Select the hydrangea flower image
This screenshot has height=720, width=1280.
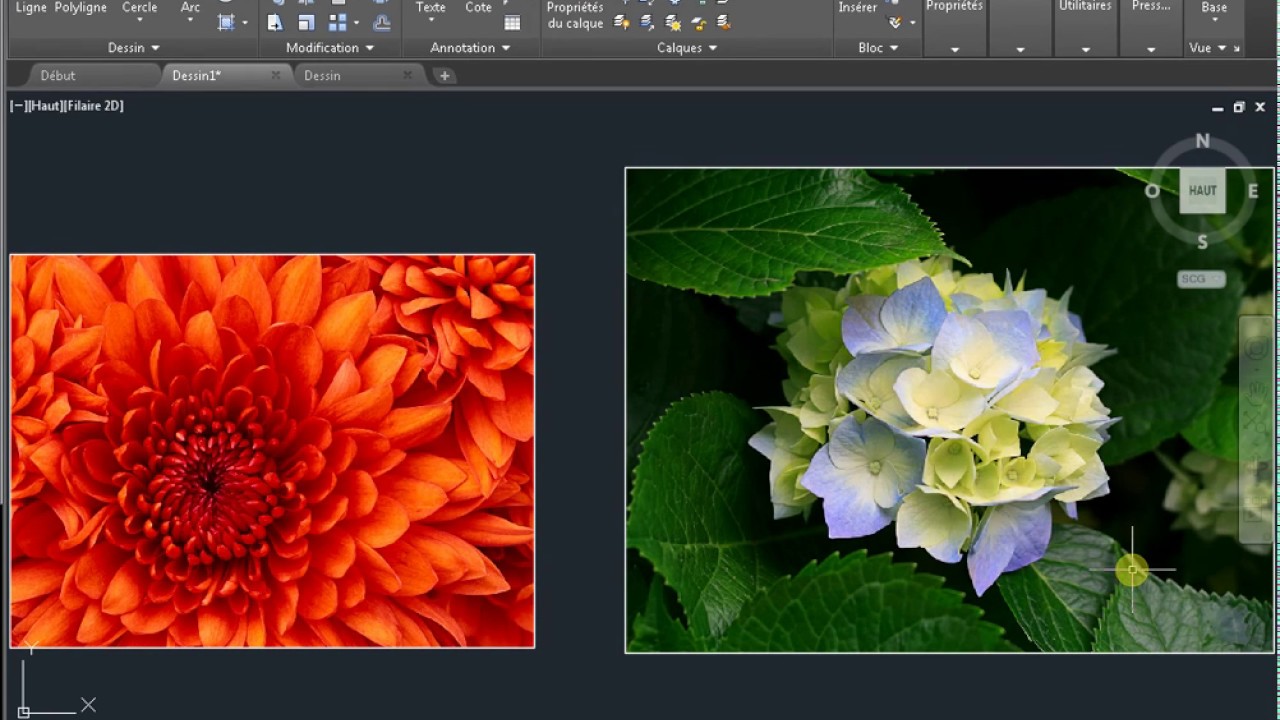tap(949, 410)
